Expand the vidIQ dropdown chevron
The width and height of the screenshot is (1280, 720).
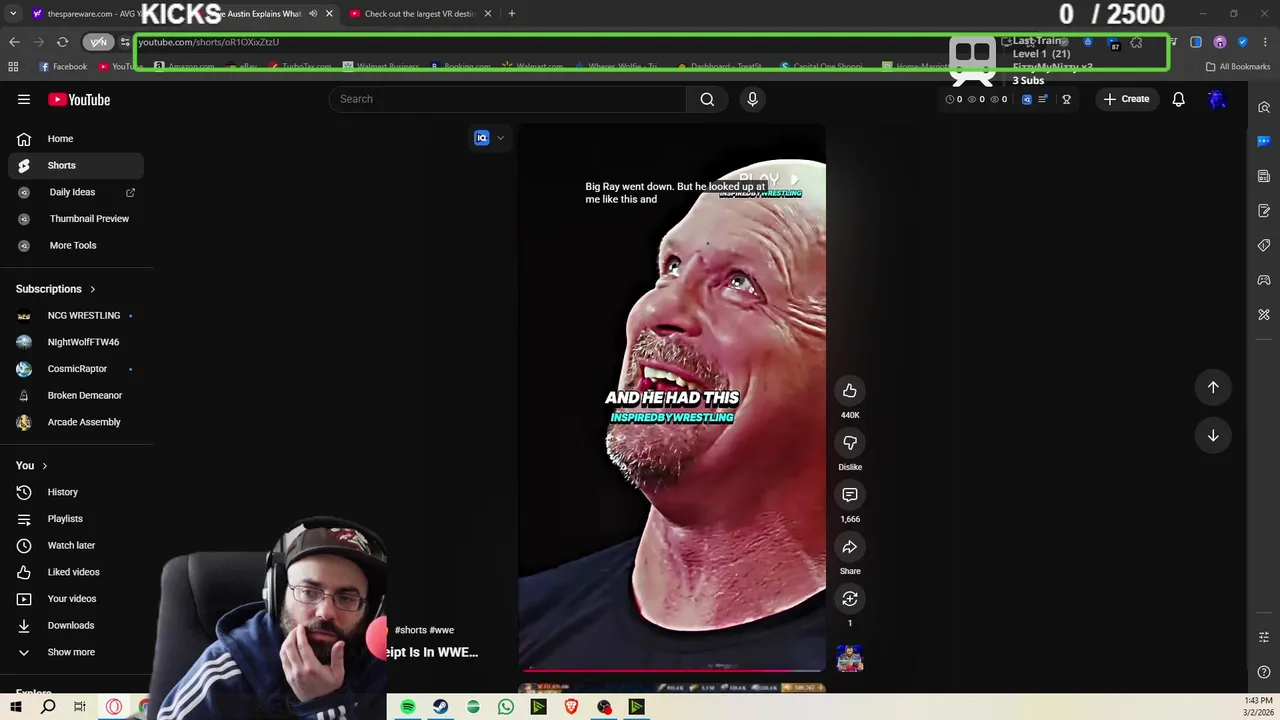pos(500,138)
